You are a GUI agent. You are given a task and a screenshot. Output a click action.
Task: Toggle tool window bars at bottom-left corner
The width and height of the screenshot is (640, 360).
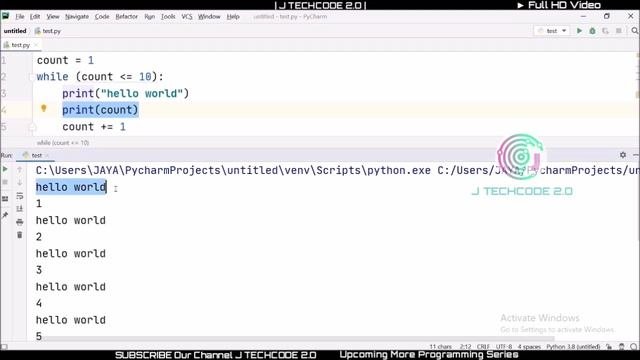(4, 347)
